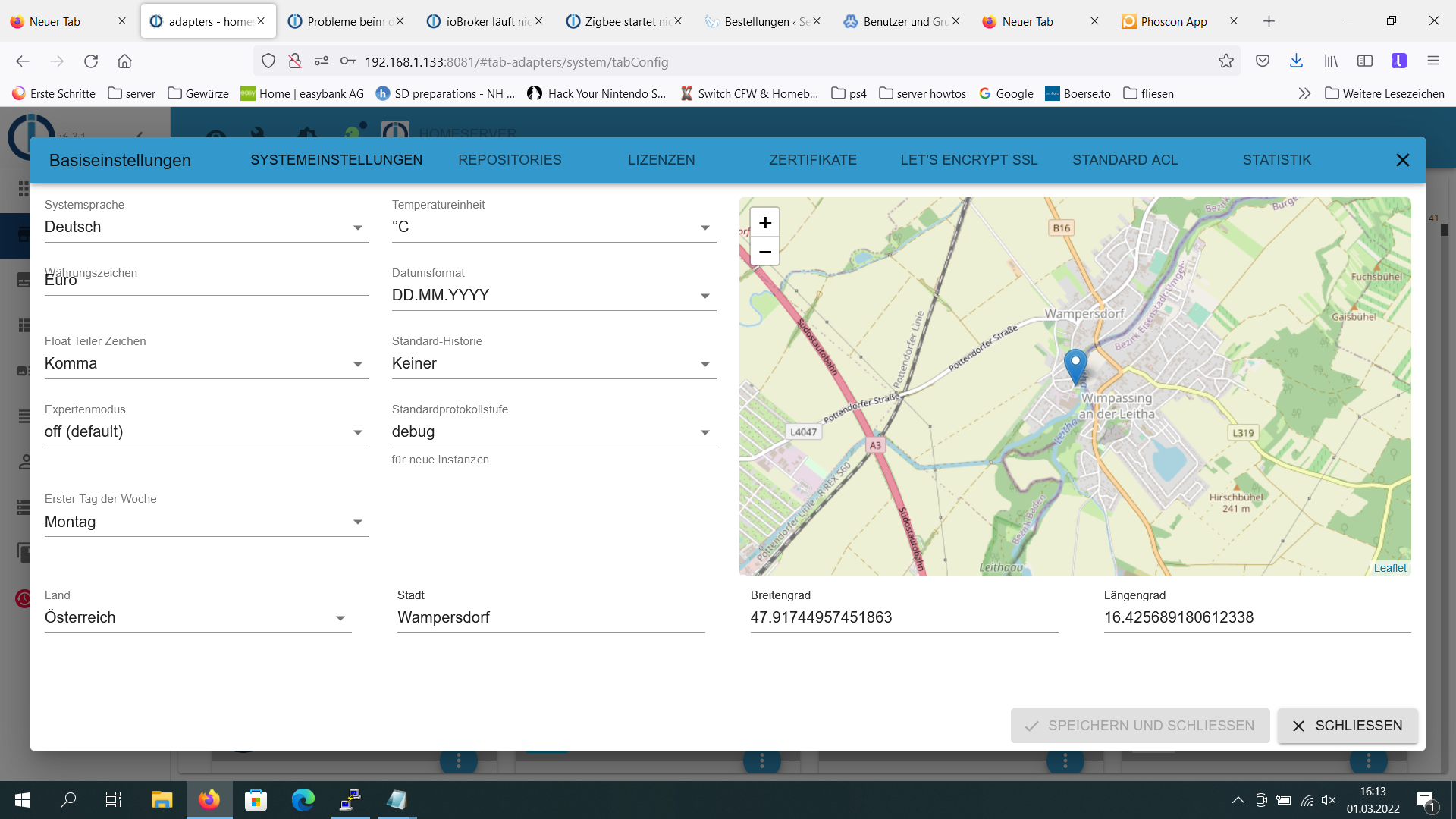Screen dimensions: 1456x819
Task: Zoom in the map with plus button
Action: [764, 222]
